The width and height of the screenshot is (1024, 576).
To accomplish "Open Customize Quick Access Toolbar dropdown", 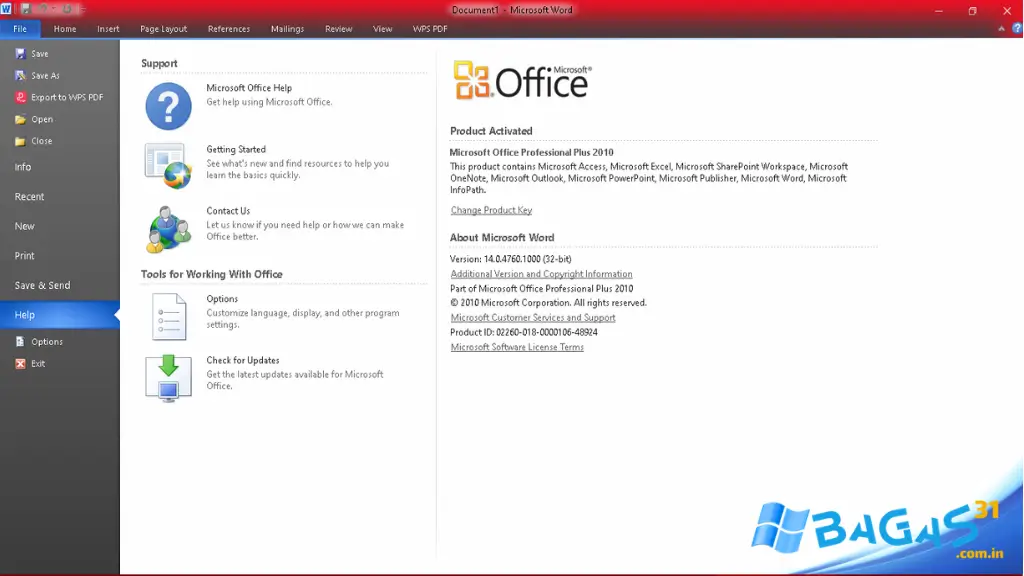I will click(x=83, y=9).
